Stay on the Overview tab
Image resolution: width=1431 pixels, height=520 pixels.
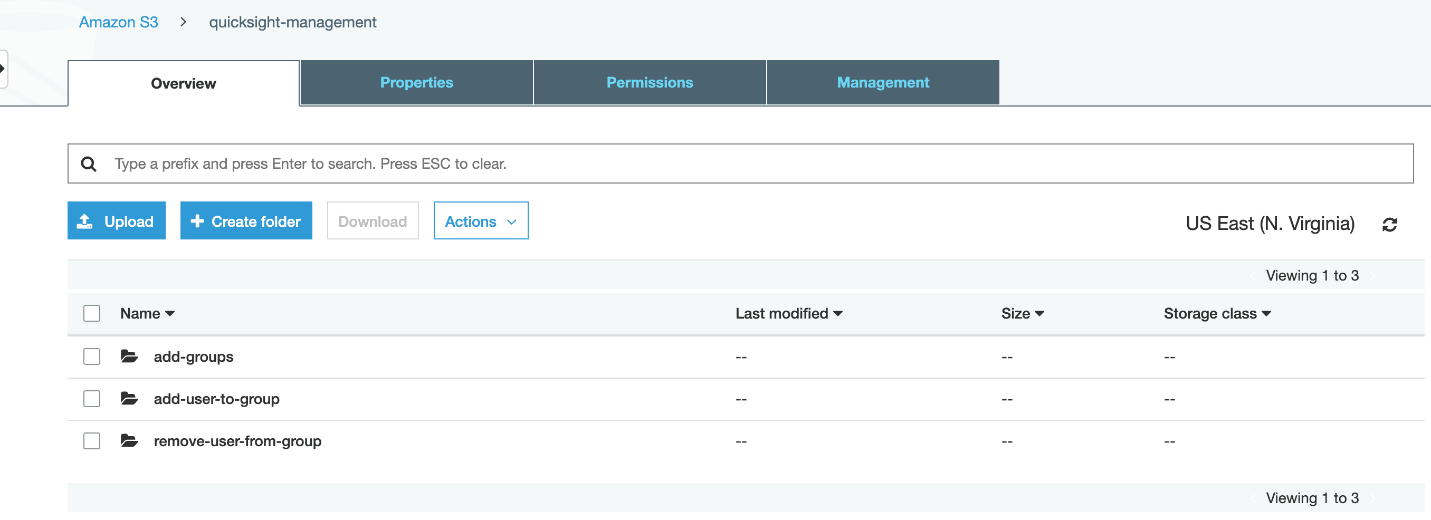(x=184, y=83)
